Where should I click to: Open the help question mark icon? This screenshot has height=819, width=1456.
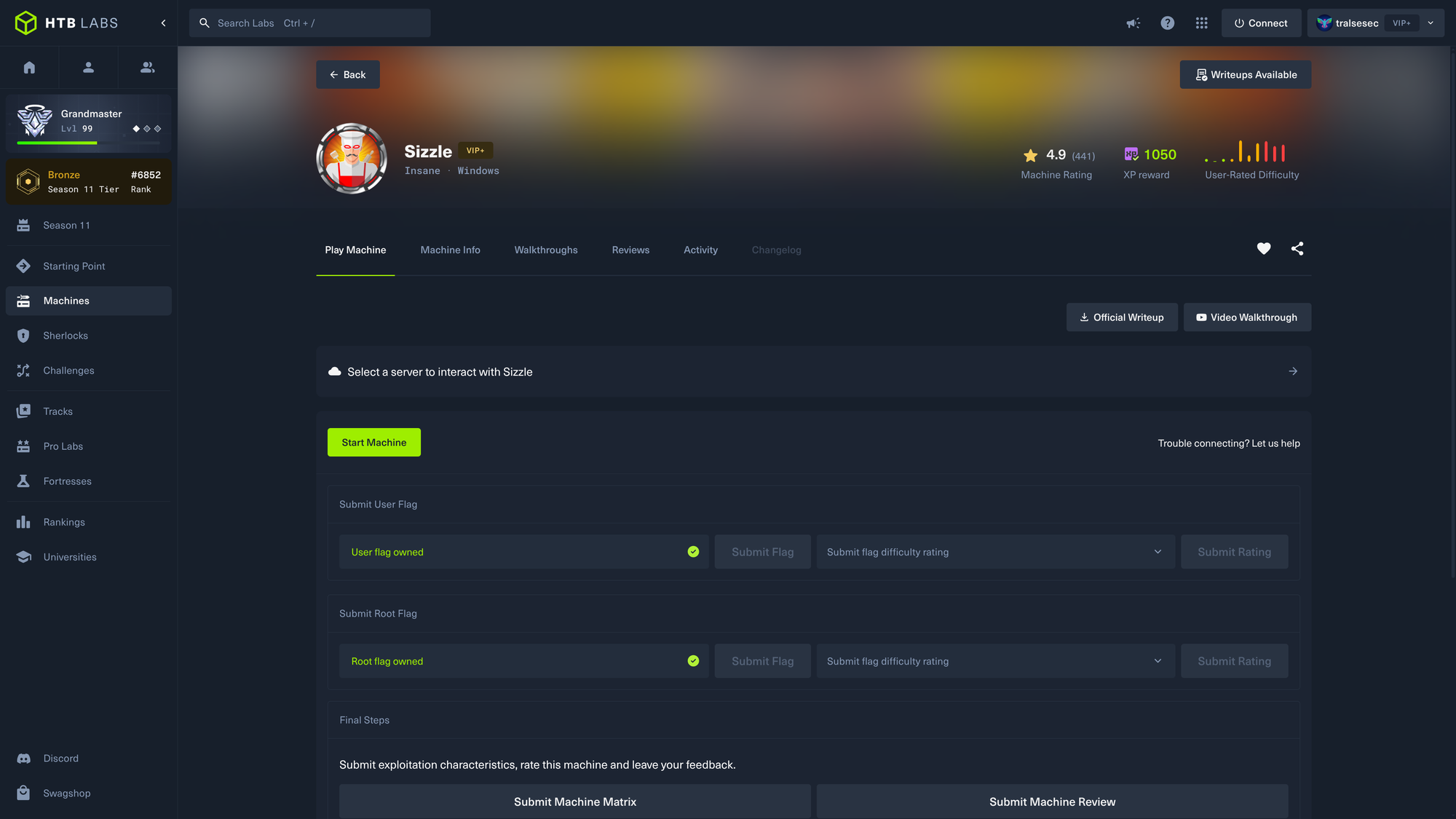click(x=1167, y=23)
